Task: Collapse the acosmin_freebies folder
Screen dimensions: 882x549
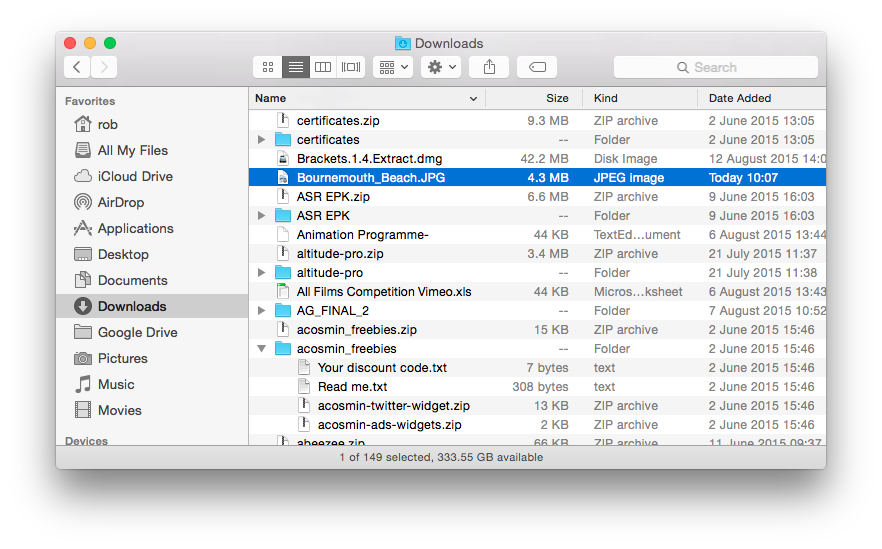Action: [261, 349]
